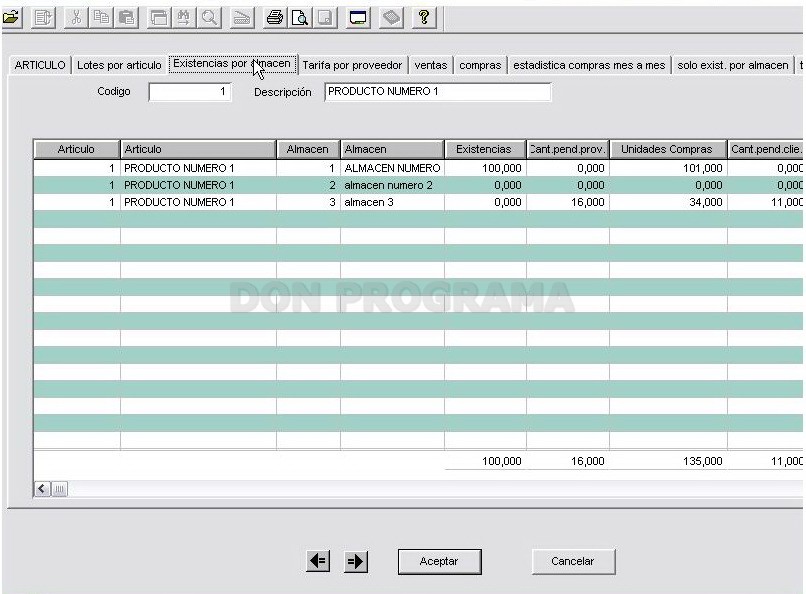Click the binoculars find icon
This screenshot has width=806, height=594.
pos(184,18)
